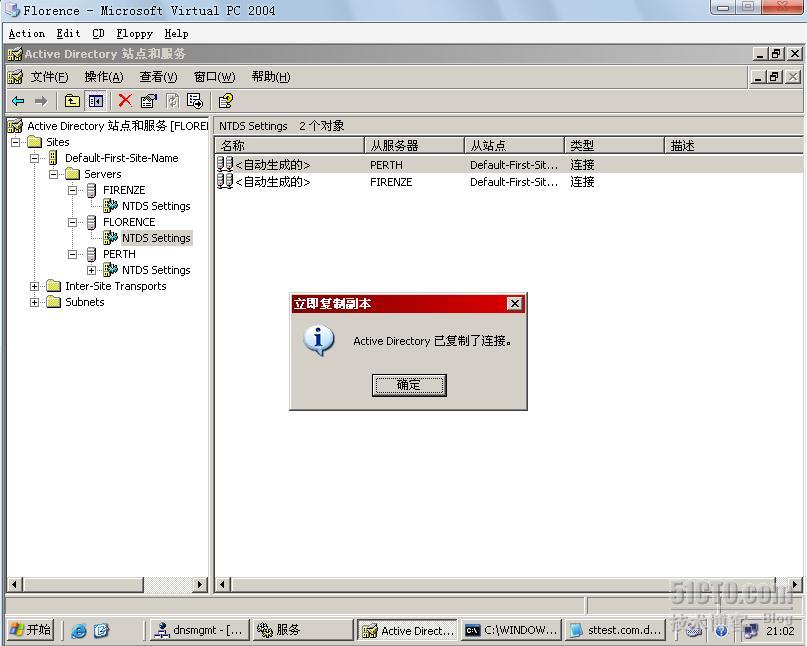807x646 pixels.
Task: Switch to dnsmgmt taskbar window
Action: pos(199,630)
